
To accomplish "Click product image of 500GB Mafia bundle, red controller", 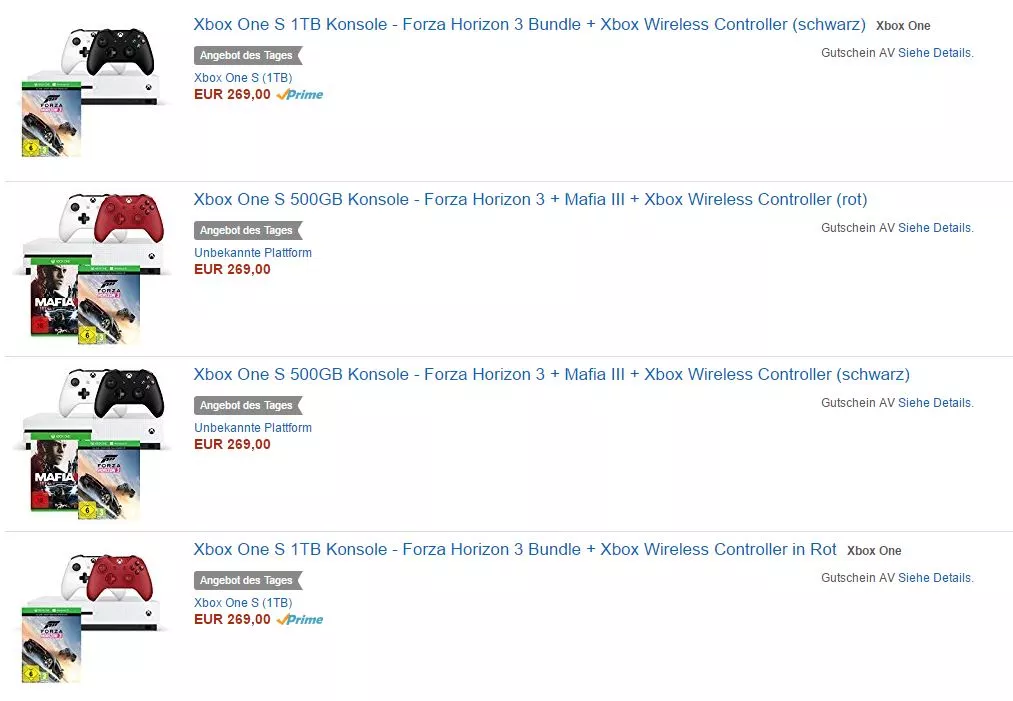I will click(x=89, y=267).
